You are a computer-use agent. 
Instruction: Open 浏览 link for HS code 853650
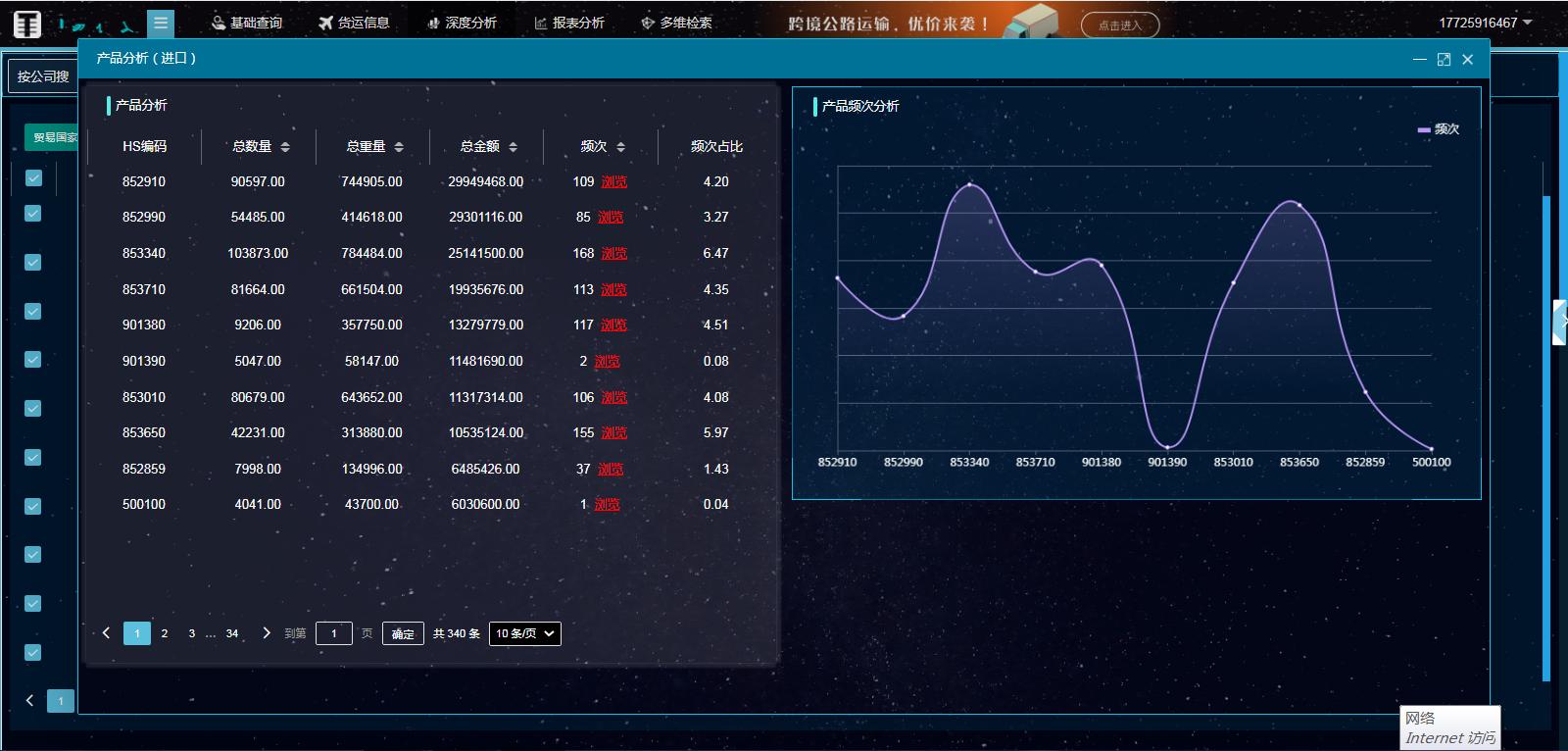[x=614, y=433]
